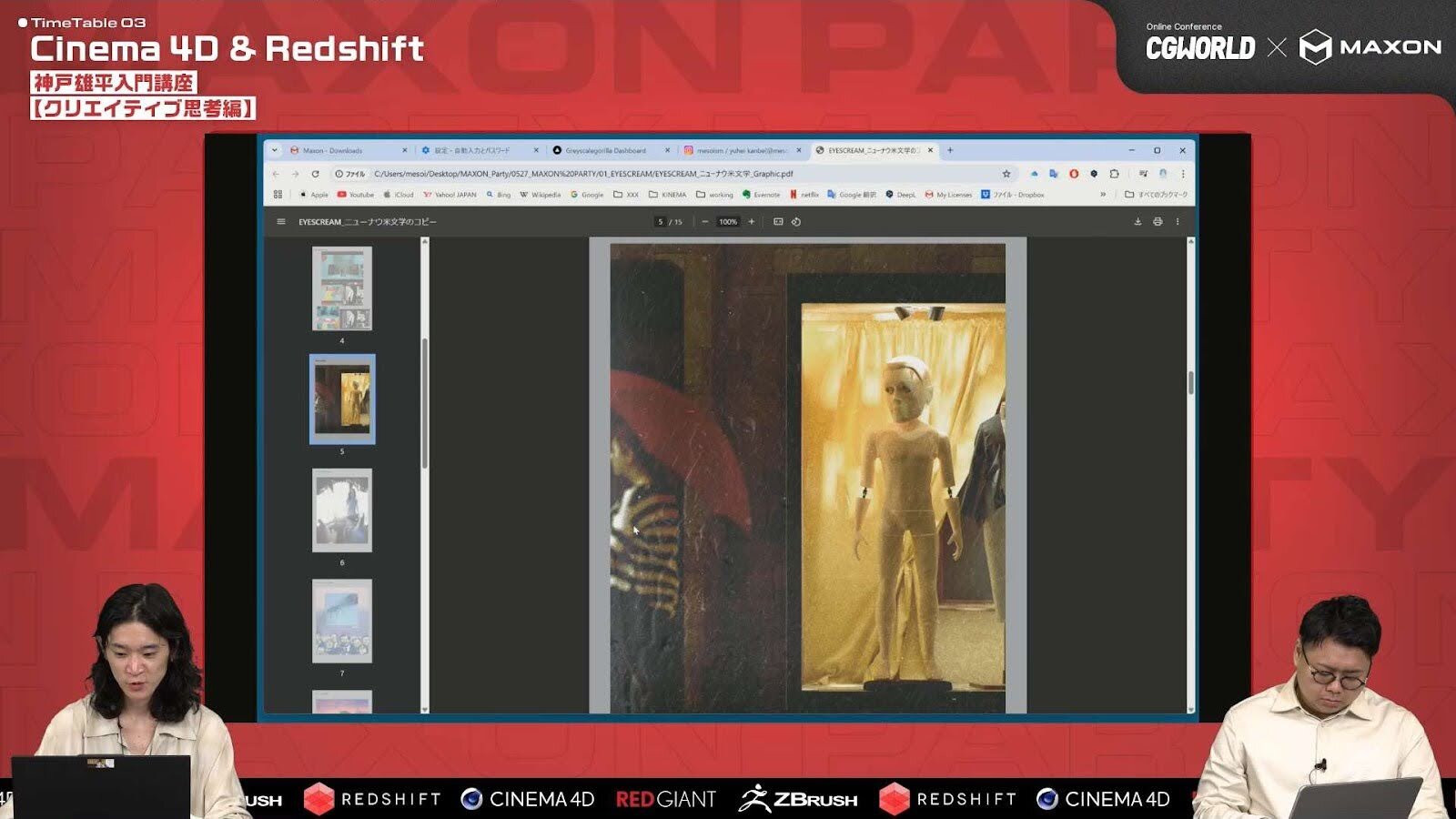1456x819 pixels.
Task: Rotate the PDF counterclockwise
Action: coord(796,222)
